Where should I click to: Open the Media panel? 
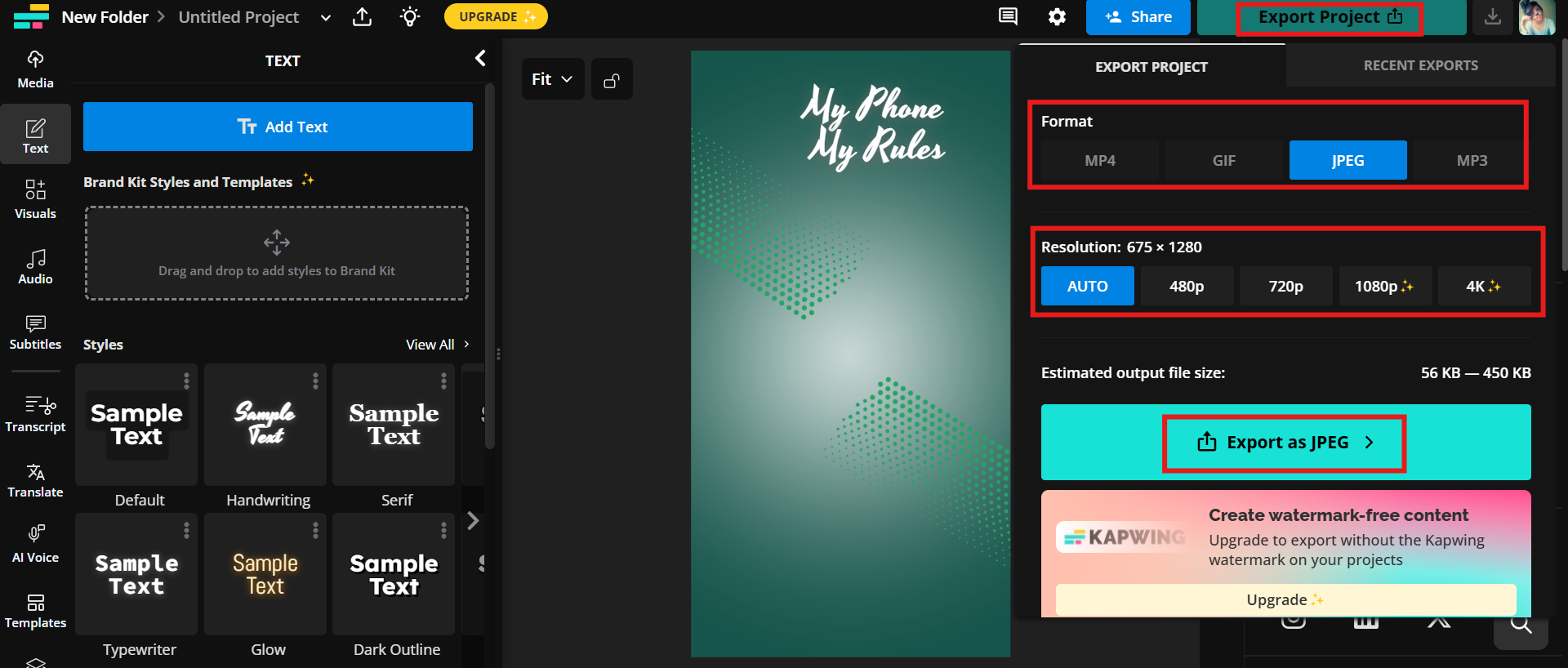point(35,69)
